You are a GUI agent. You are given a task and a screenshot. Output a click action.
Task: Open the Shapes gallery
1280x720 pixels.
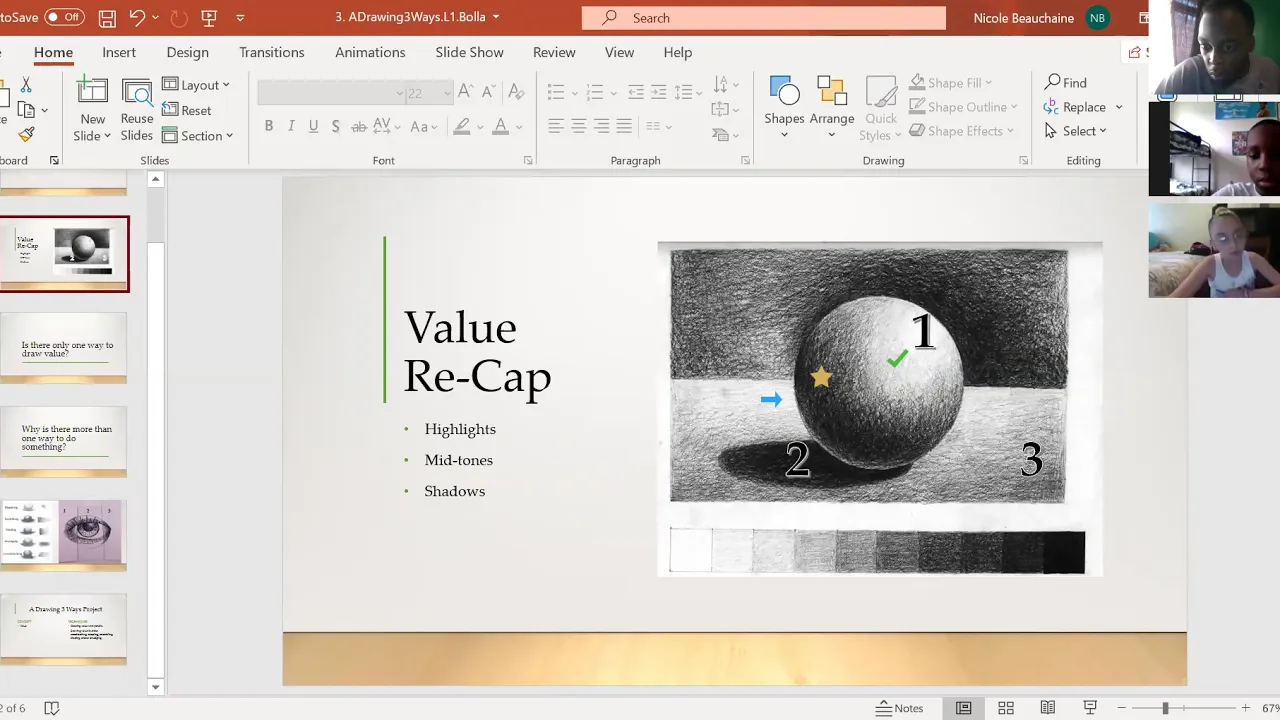pos(784,108)
